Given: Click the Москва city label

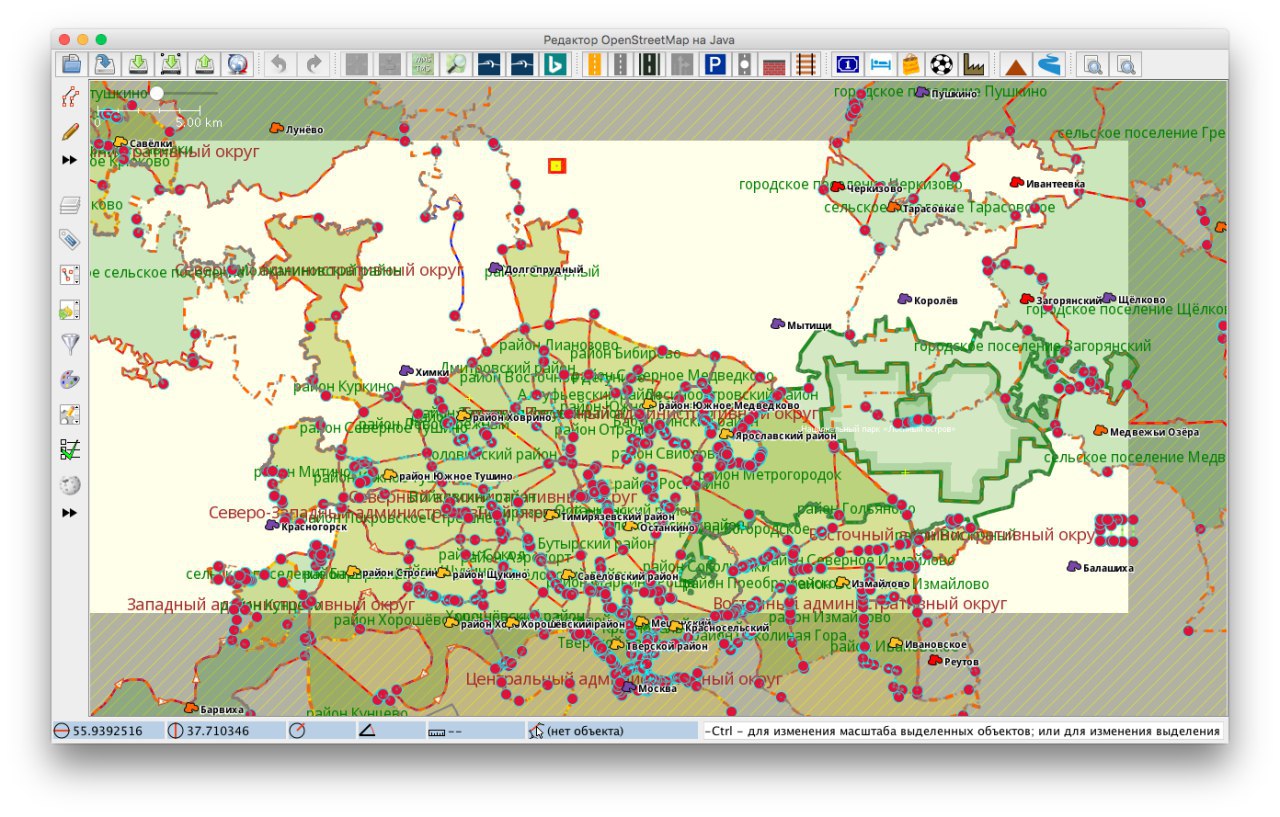Looking at the screenshot, I should [x=657, y=688].
